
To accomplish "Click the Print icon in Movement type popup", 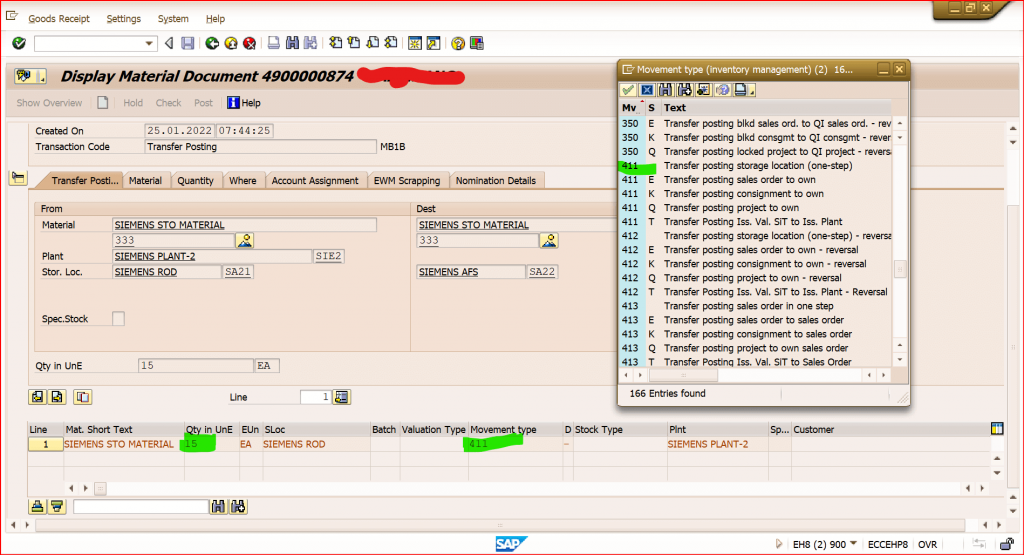I will (x=741, y=89).
